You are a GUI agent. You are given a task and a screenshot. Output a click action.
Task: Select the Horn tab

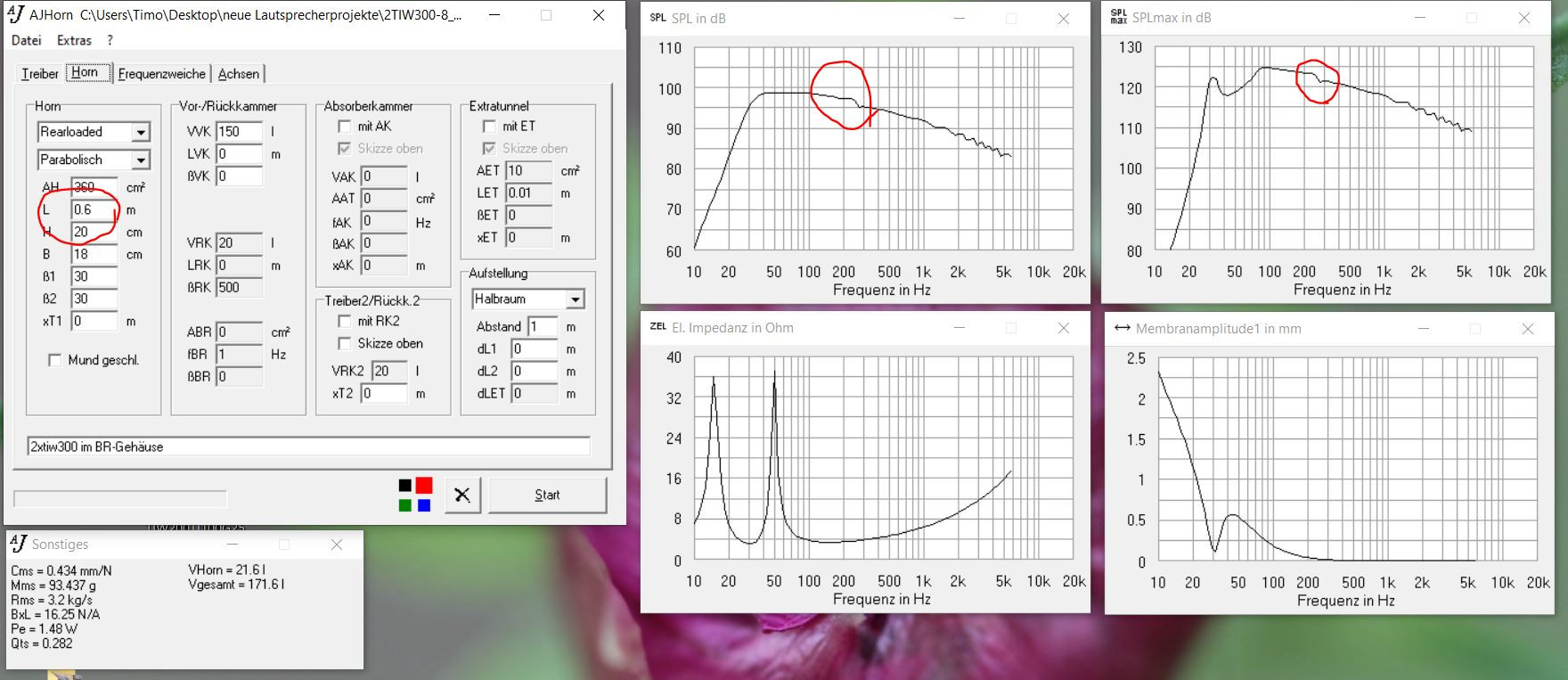coord(87,72)
